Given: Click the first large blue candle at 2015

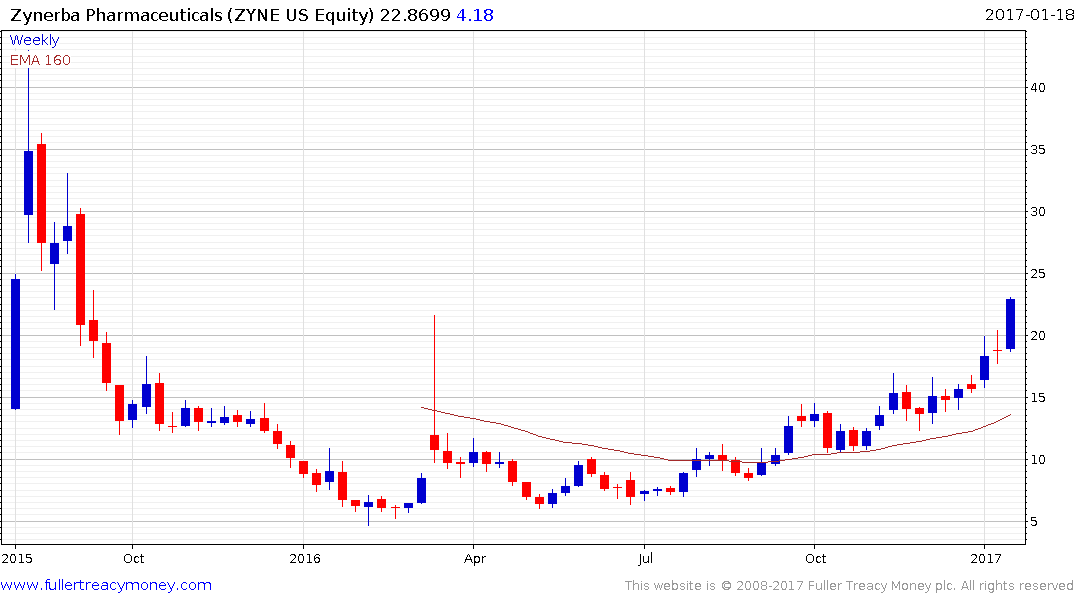Looking at the screenshot, I should 16,344.
